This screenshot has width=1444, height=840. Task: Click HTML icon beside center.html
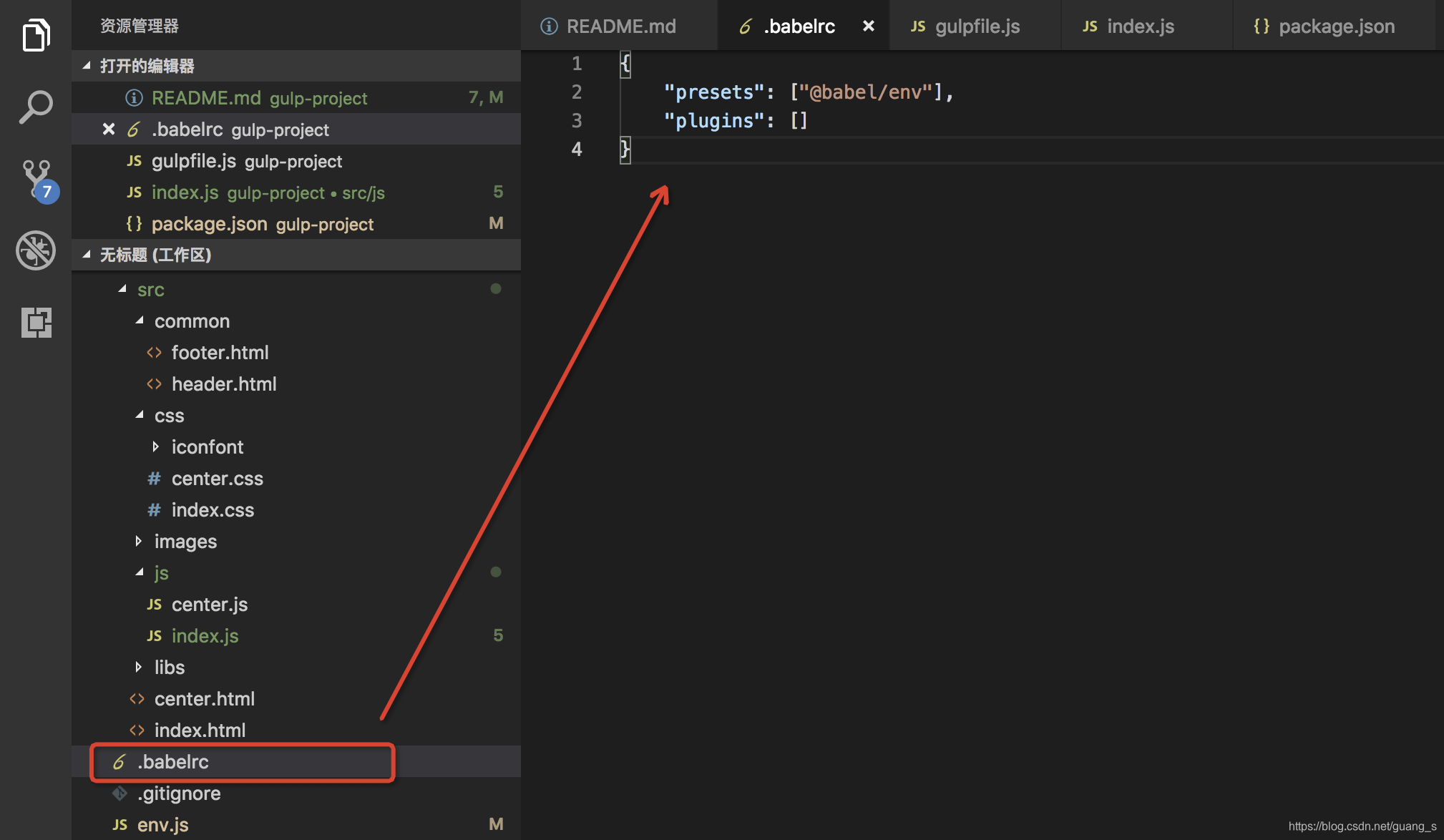[x=137, y=699]
